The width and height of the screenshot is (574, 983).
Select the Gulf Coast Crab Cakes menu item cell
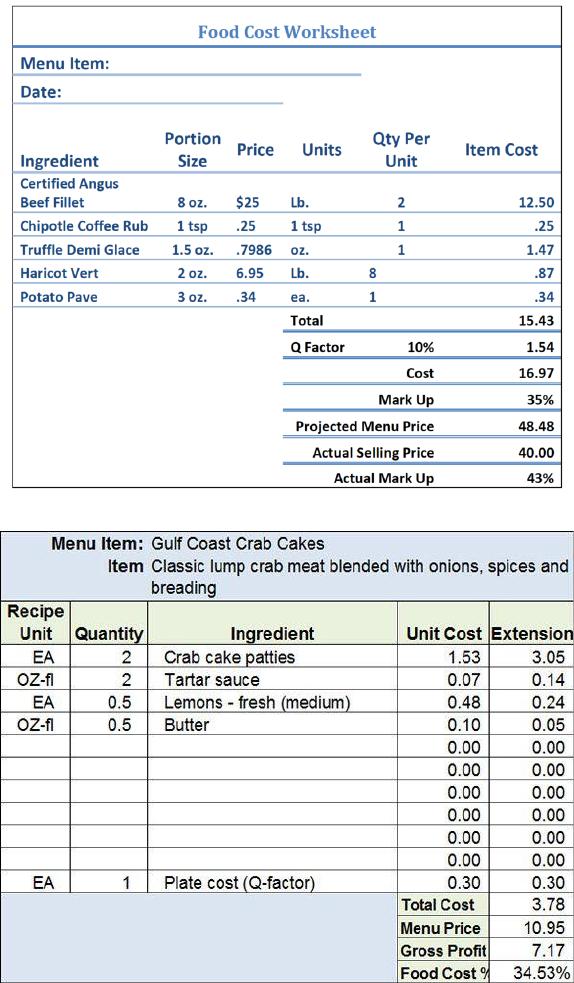[x=238, y=542]
